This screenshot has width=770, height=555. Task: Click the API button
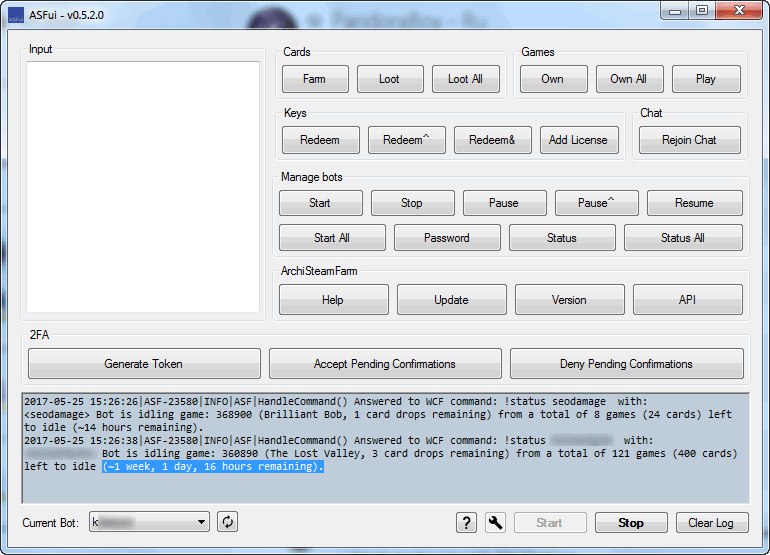(x=688, y=300)
